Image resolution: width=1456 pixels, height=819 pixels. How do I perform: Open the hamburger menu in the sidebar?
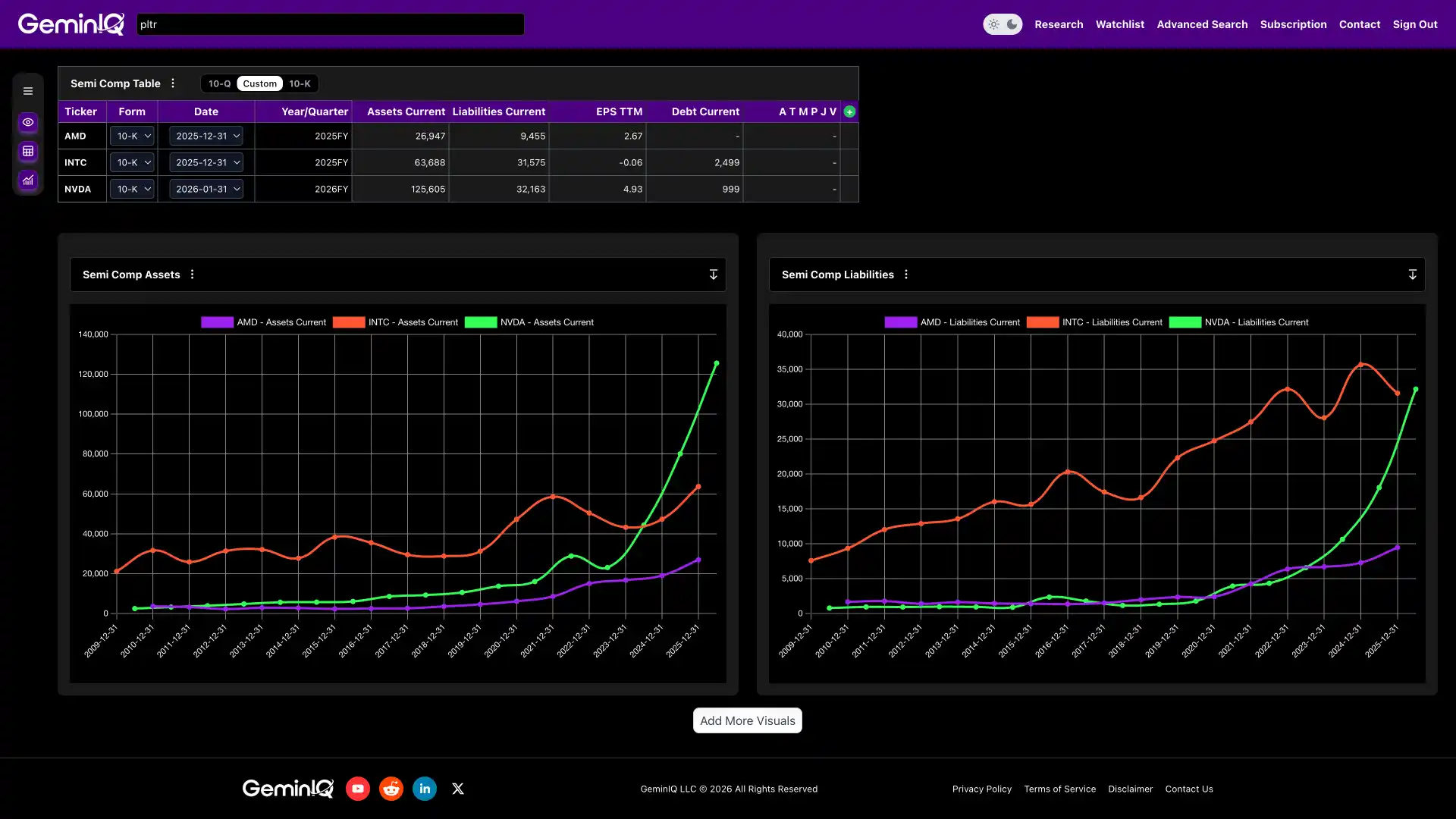pos(28,90)
